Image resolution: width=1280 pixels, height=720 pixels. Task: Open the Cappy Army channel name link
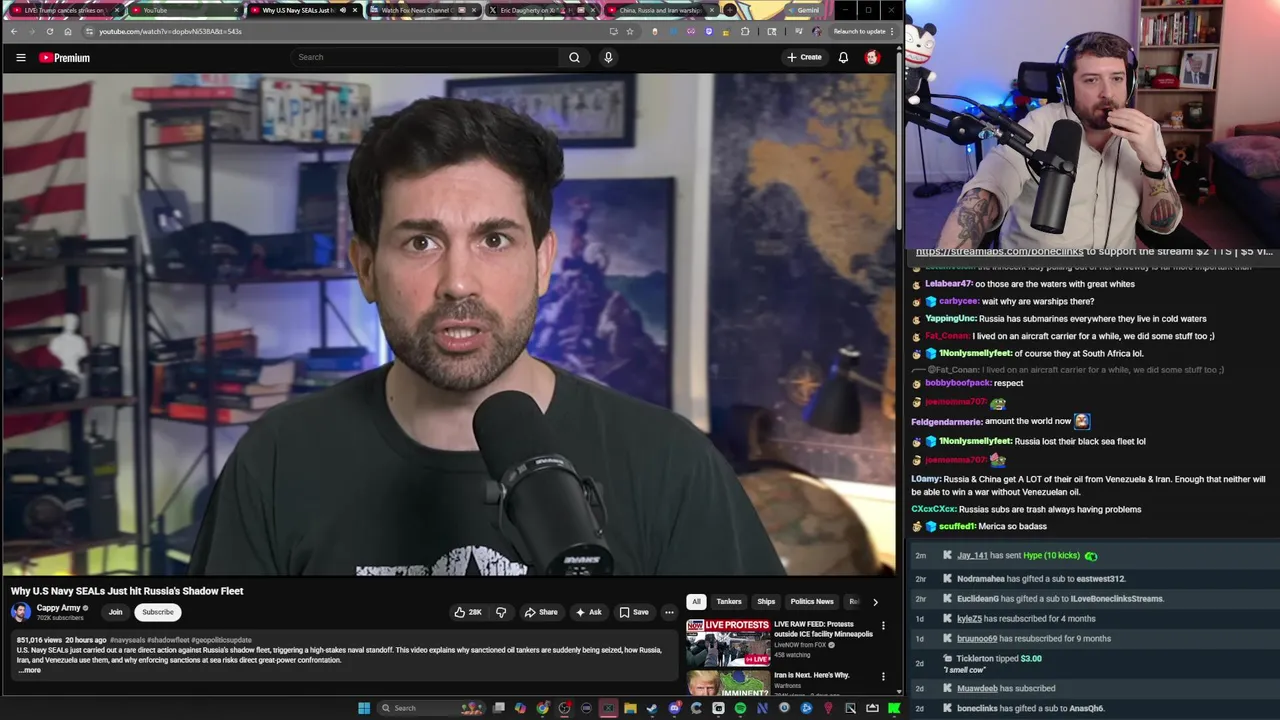click(x=58, y=608)
